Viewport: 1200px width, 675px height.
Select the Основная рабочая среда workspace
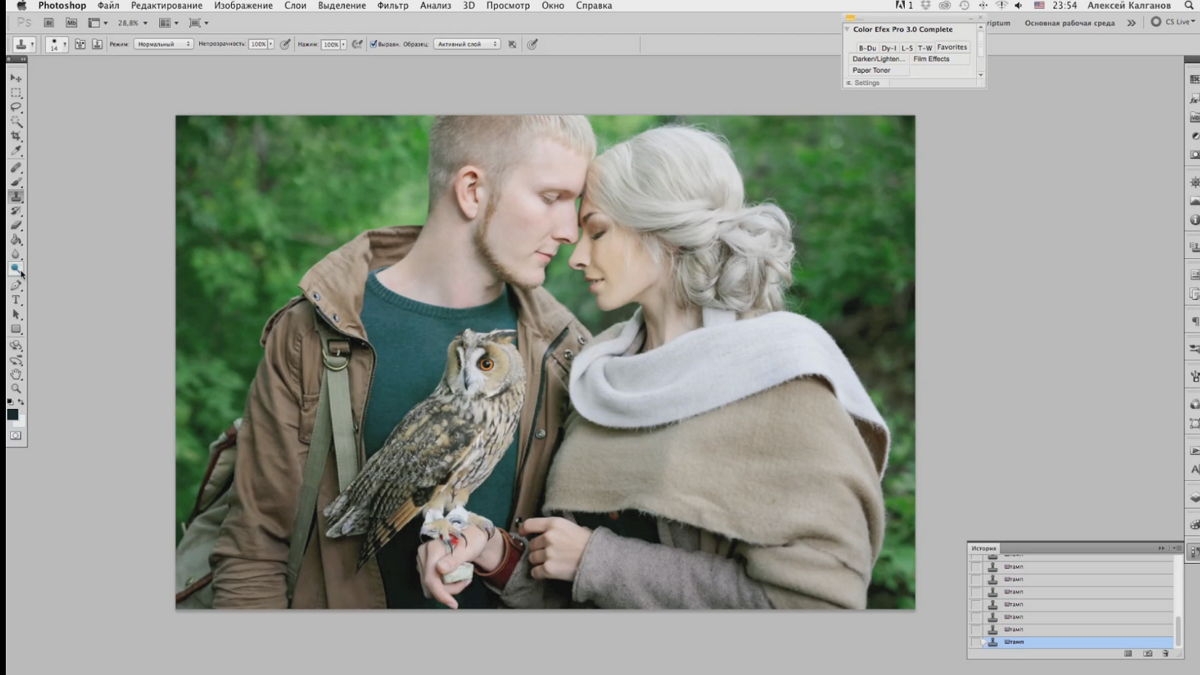click(x=1072, y=22)
